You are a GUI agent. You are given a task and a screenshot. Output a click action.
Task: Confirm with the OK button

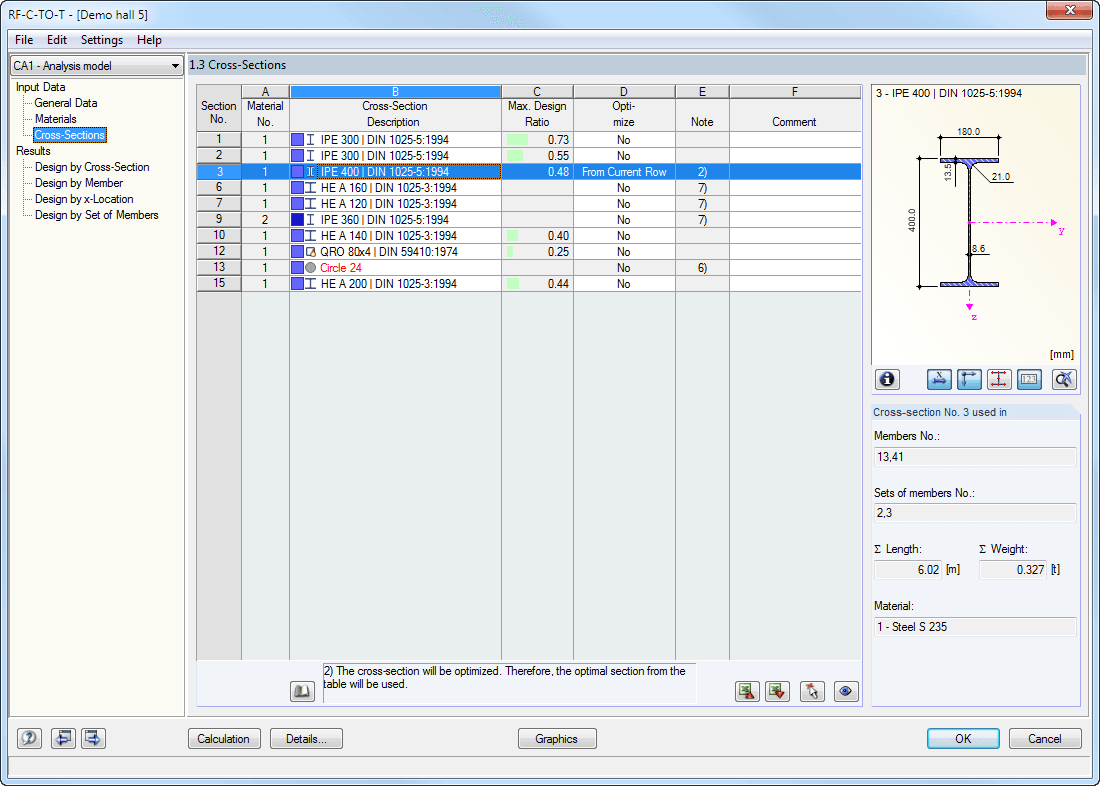point(963,739)
